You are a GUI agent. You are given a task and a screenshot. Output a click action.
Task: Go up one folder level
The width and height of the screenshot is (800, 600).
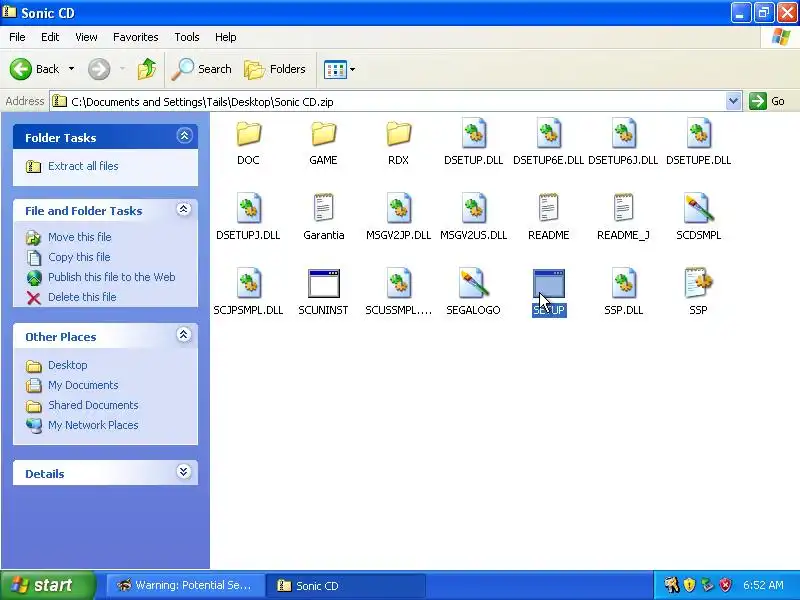pyautogui.click(x=147, y=69)
